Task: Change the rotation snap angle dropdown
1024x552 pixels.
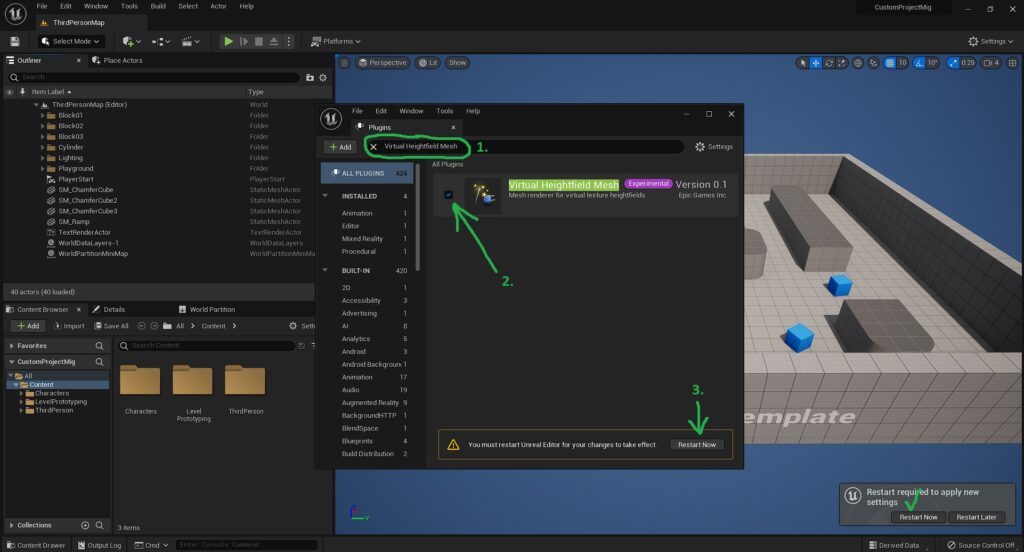Action: pyautogui.click(x=932, y=63)
